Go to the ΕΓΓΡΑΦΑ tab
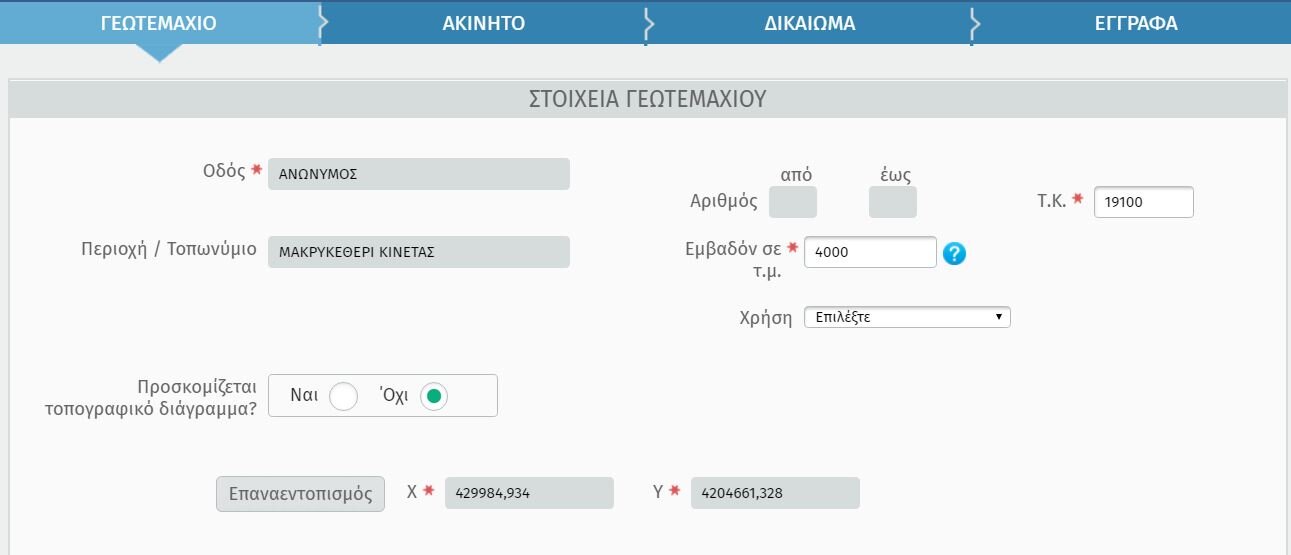Image resolution: width=1291 pixels, height=555 pixels. pos(1136,24)
